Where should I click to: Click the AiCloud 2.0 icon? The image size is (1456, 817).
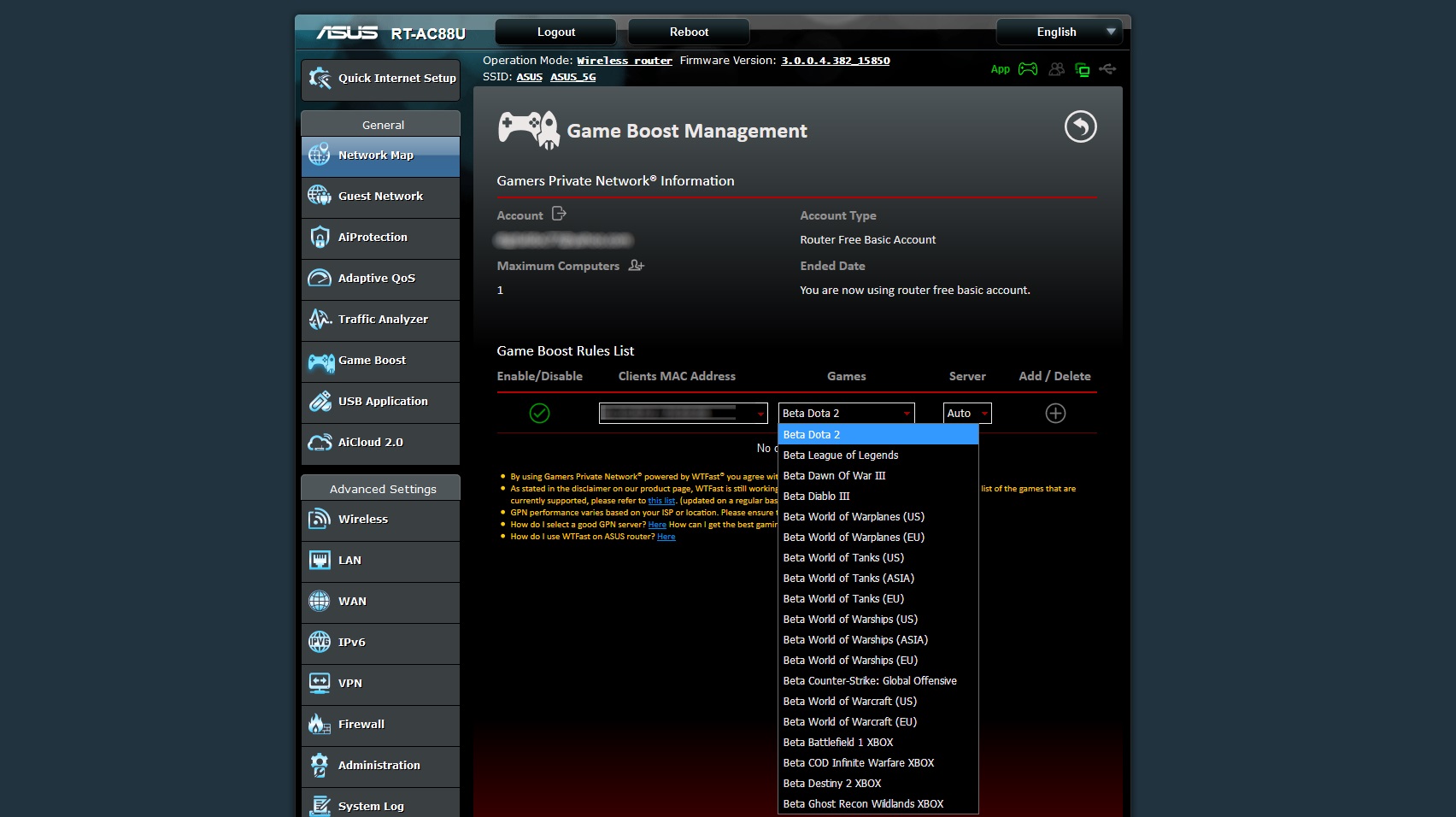(320, 443)
